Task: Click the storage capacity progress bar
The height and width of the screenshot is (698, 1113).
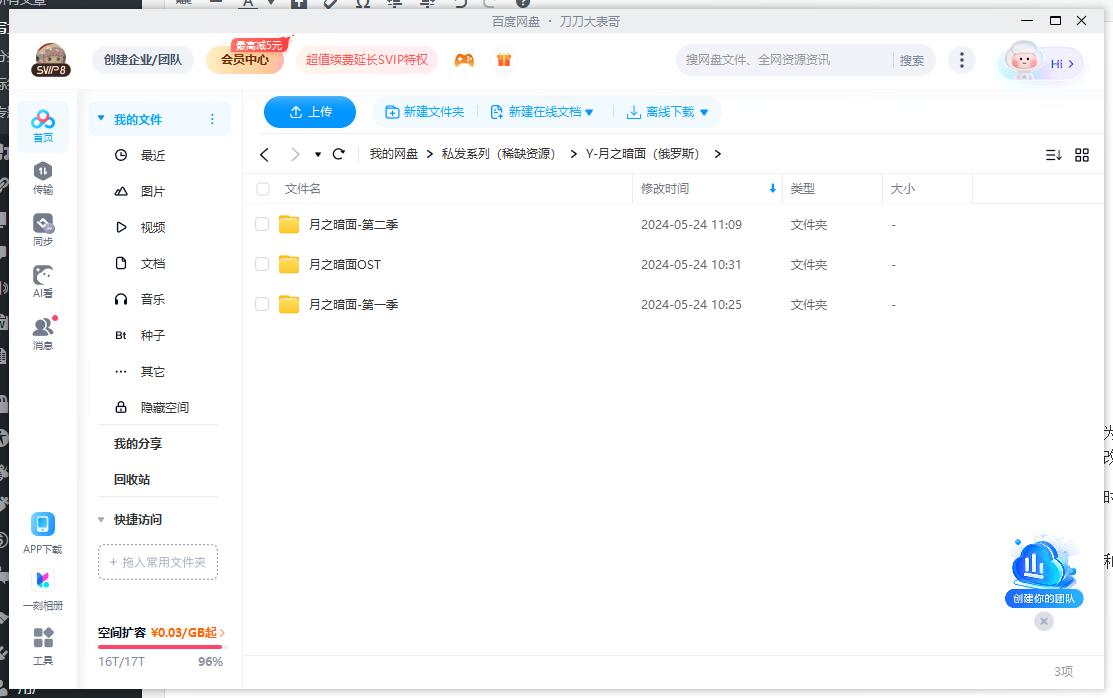Action: [x=158, y=645]
